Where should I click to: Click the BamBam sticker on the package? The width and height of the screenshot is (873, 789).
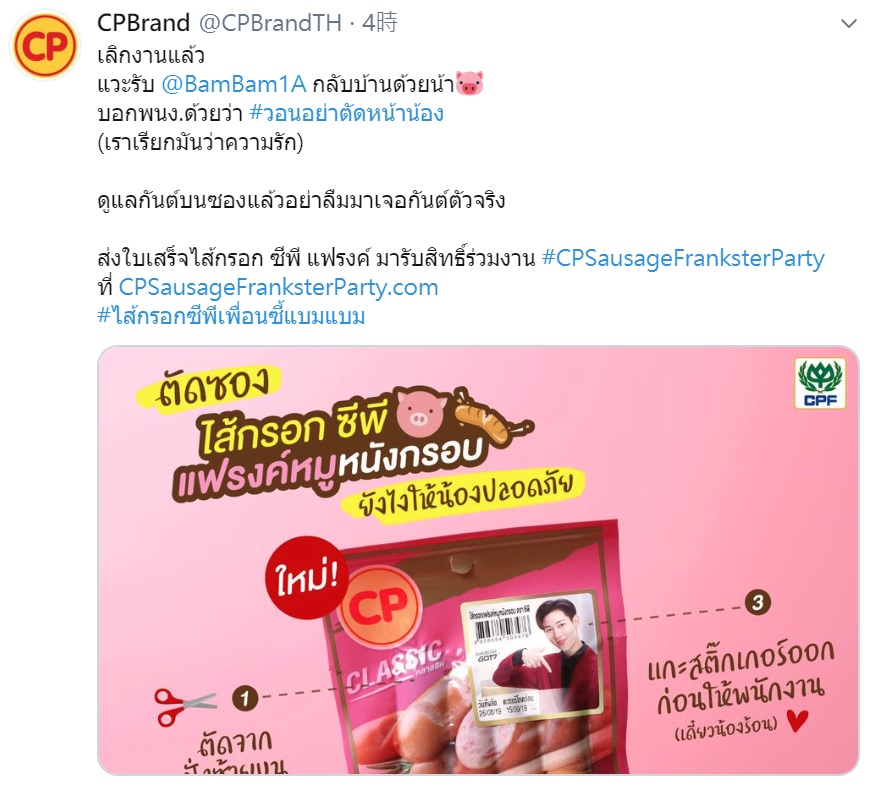tap(534, 655)
